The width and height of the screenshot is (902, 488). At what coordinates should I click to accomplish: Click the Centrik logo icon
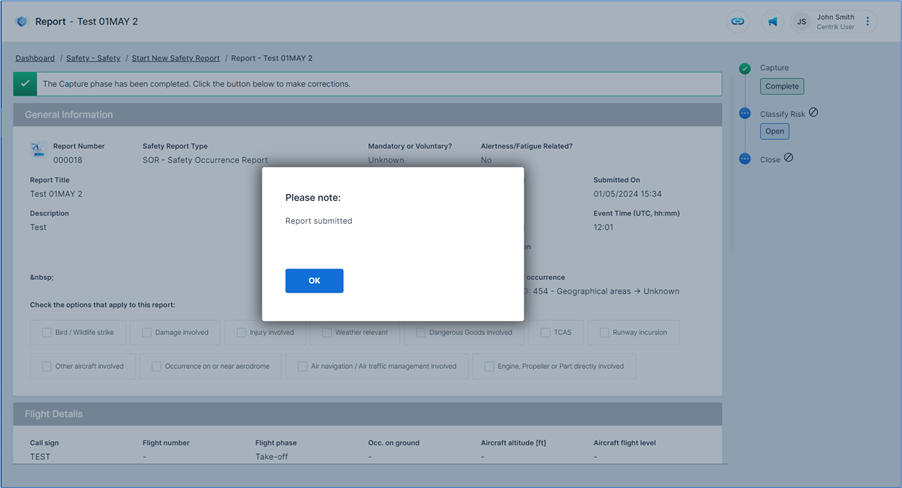(x=22, y=21)
